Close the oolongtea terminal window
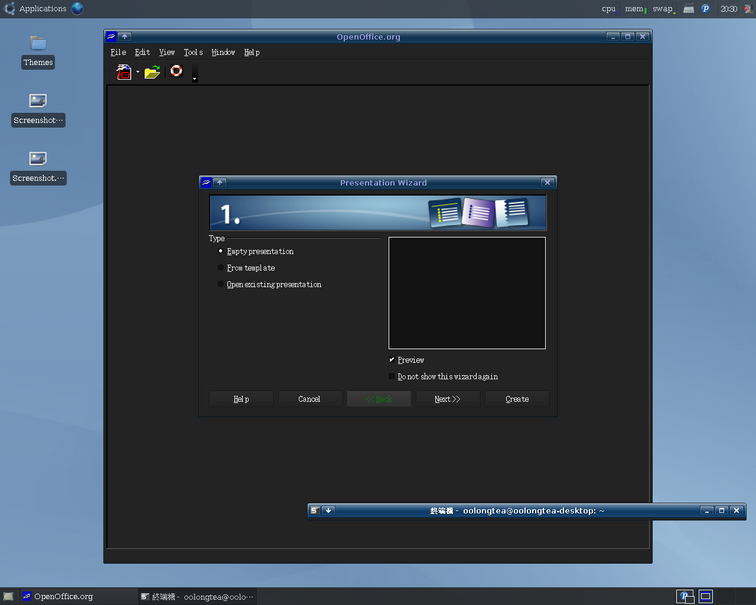This screenshot has height=605, width=756. coord(737,511)
